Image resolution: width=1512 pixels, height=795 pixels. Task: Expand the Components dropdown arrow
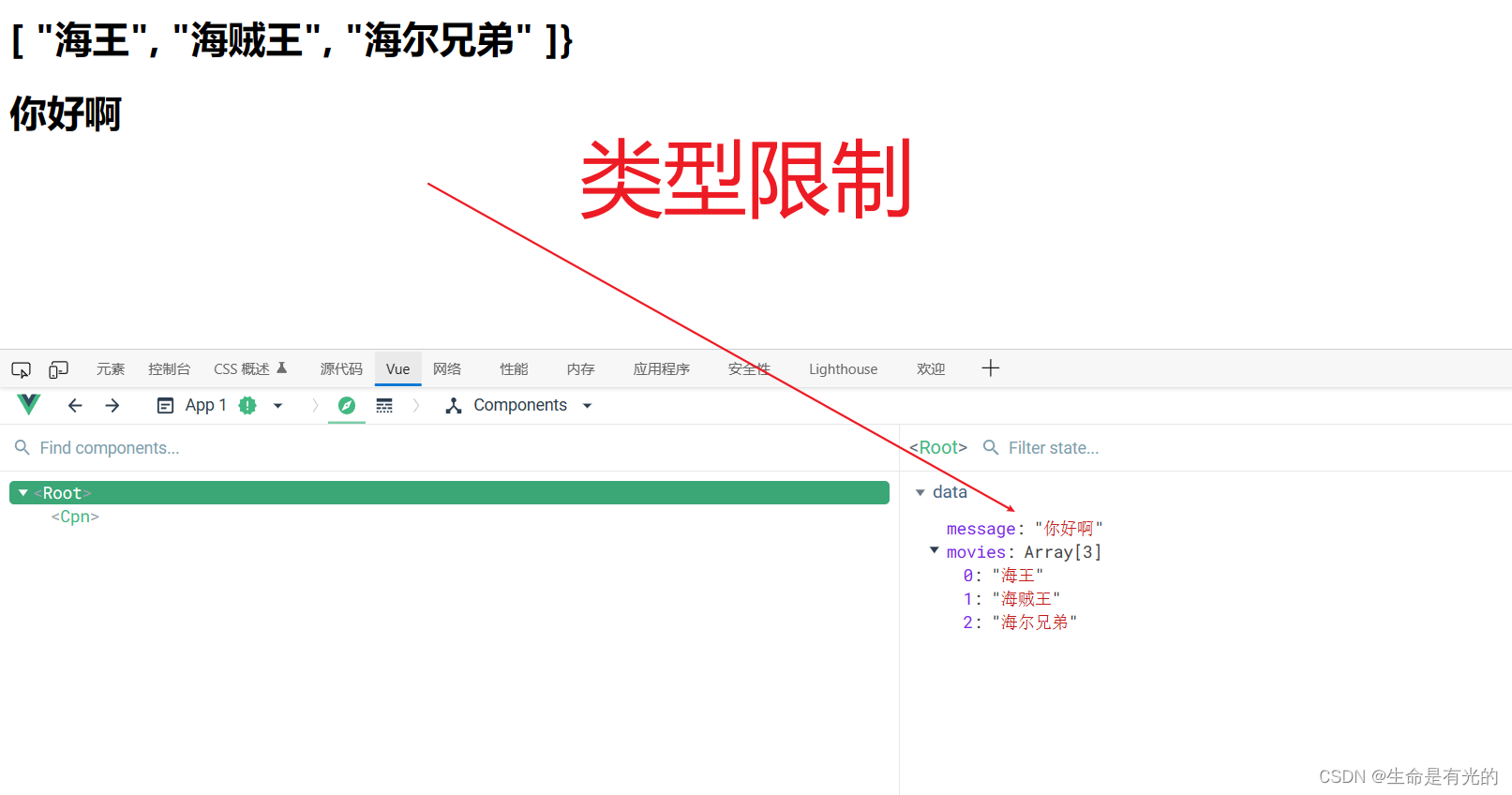click(x=588, y=406)
